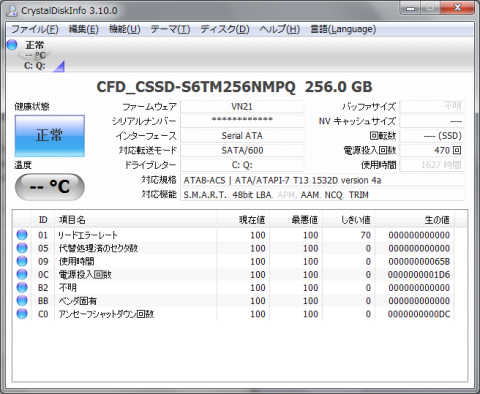The image size is (480, 394).
Task: Click the 1627 時間 usage hours field
Action: pos(432,165)
